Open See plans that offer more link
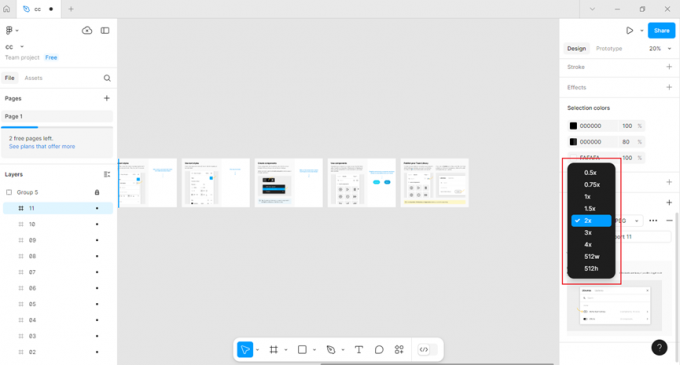 tap(42, 147)
